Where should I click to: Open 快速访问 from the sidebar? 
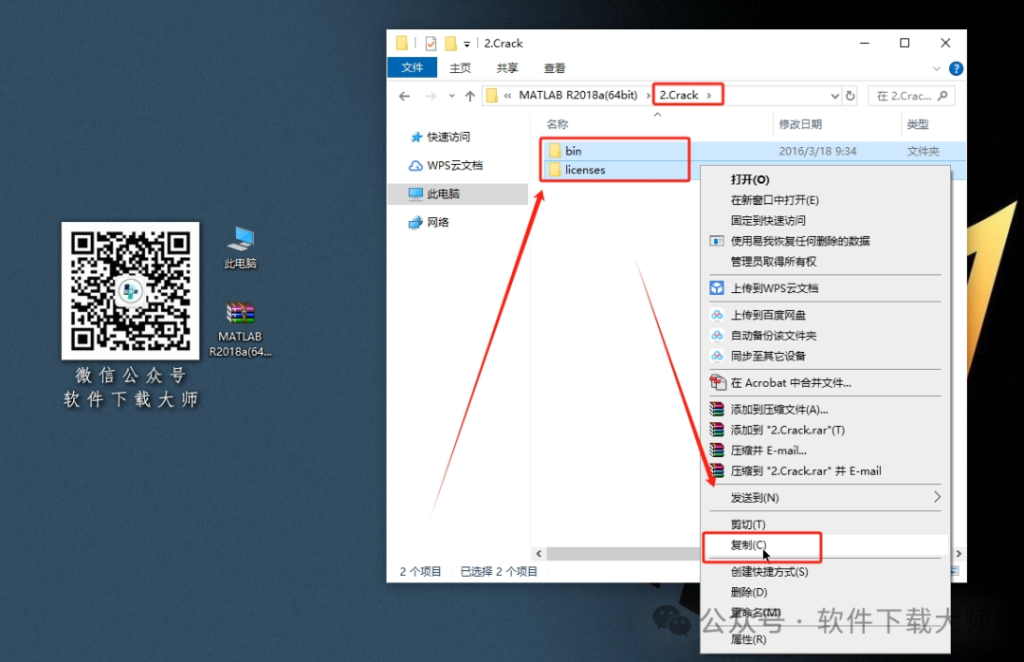tap(446, 137)
